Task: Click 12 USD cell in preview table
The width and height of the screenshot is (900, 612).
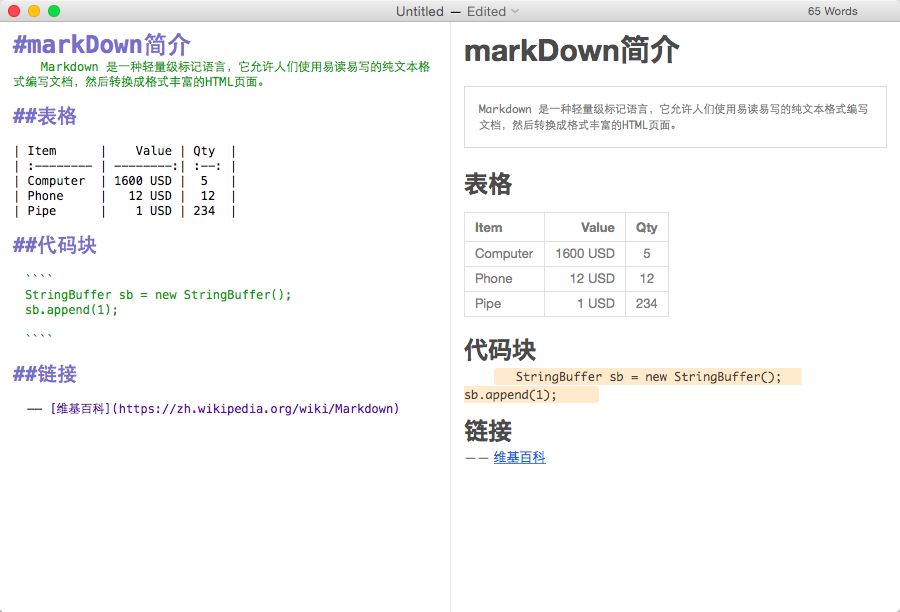Action: click(x=585, y=278)
